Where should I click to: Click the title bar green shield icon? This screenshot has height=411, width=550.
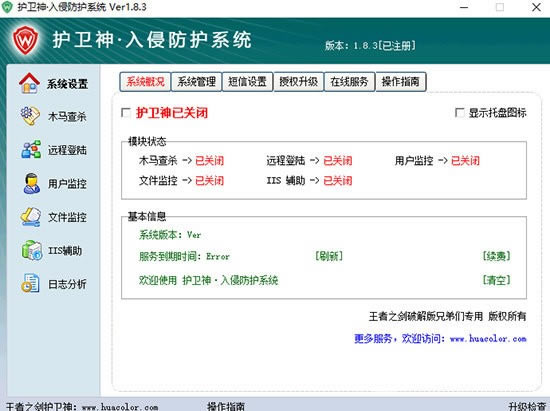pyautogui.click(x=7, y=7)
